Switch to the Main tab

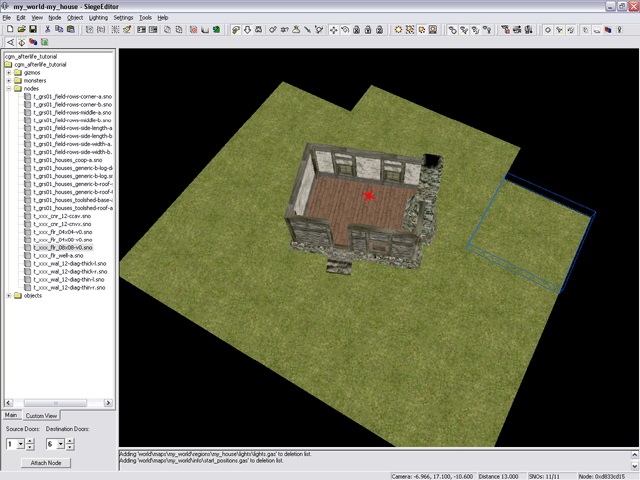click(x=11, y=415)
